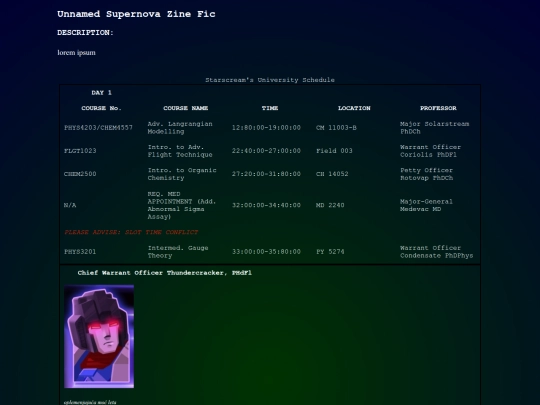Click the 'DESCRIPTION:' heading
The height and width of the screenshot is (405, 540).
tap(85, 33)
